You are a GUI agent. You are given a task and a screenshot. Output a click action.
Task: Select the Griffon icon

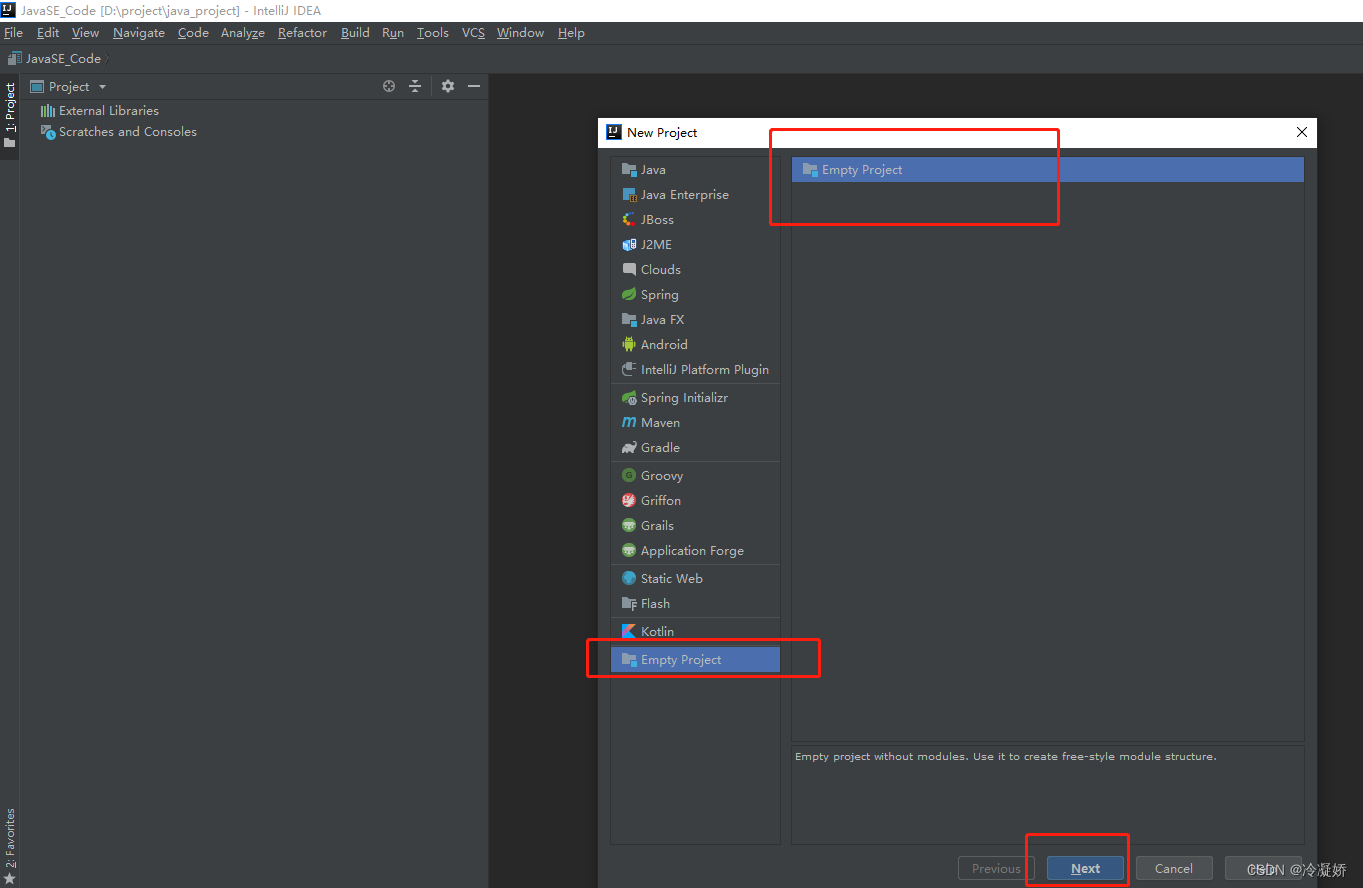(629, 501)
